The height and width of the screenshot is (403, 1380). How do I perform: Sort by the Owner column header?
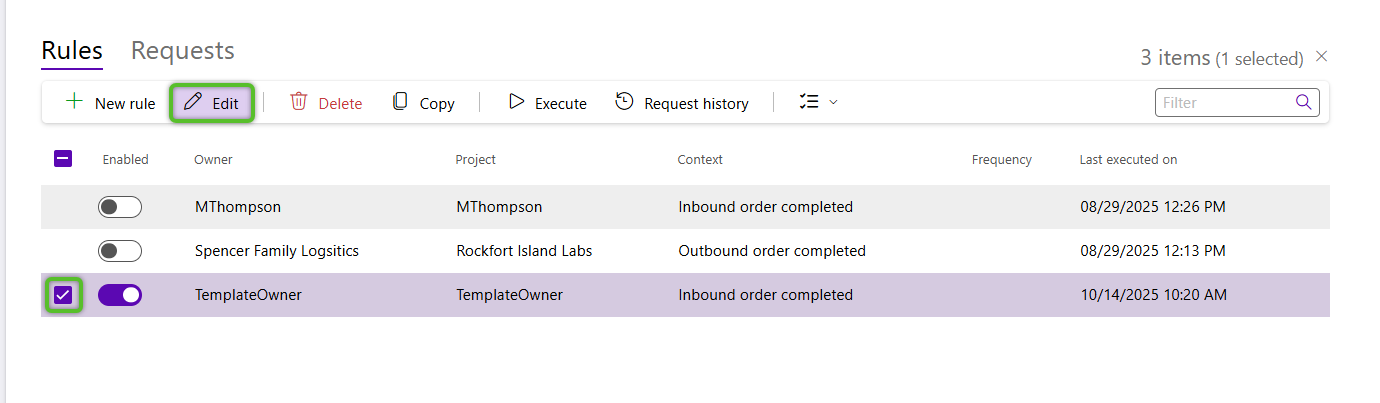click(213, 160)
